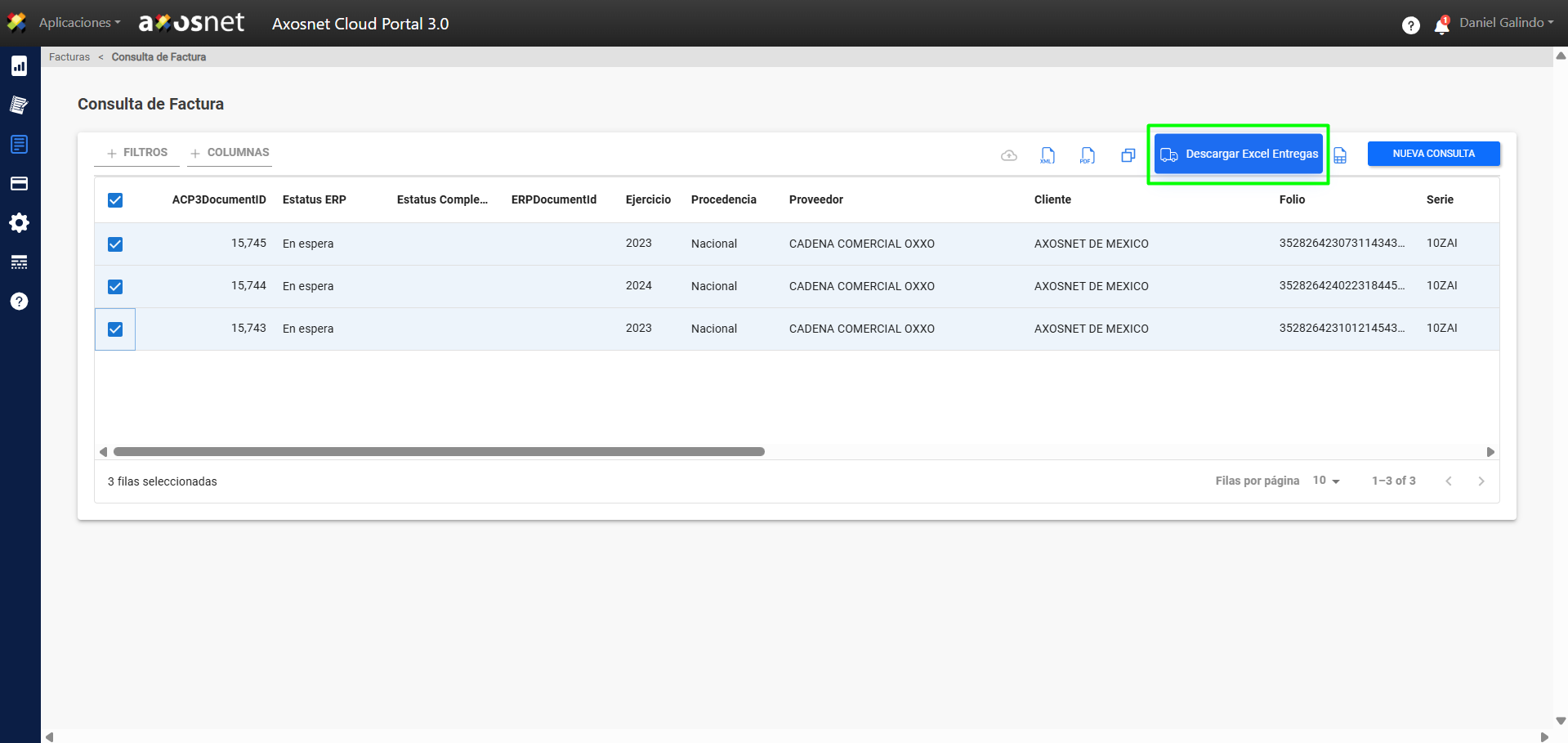The image size is (1568, 743).
Task: Sort by Proveedor column header
Action: click(x=816, y=199)
